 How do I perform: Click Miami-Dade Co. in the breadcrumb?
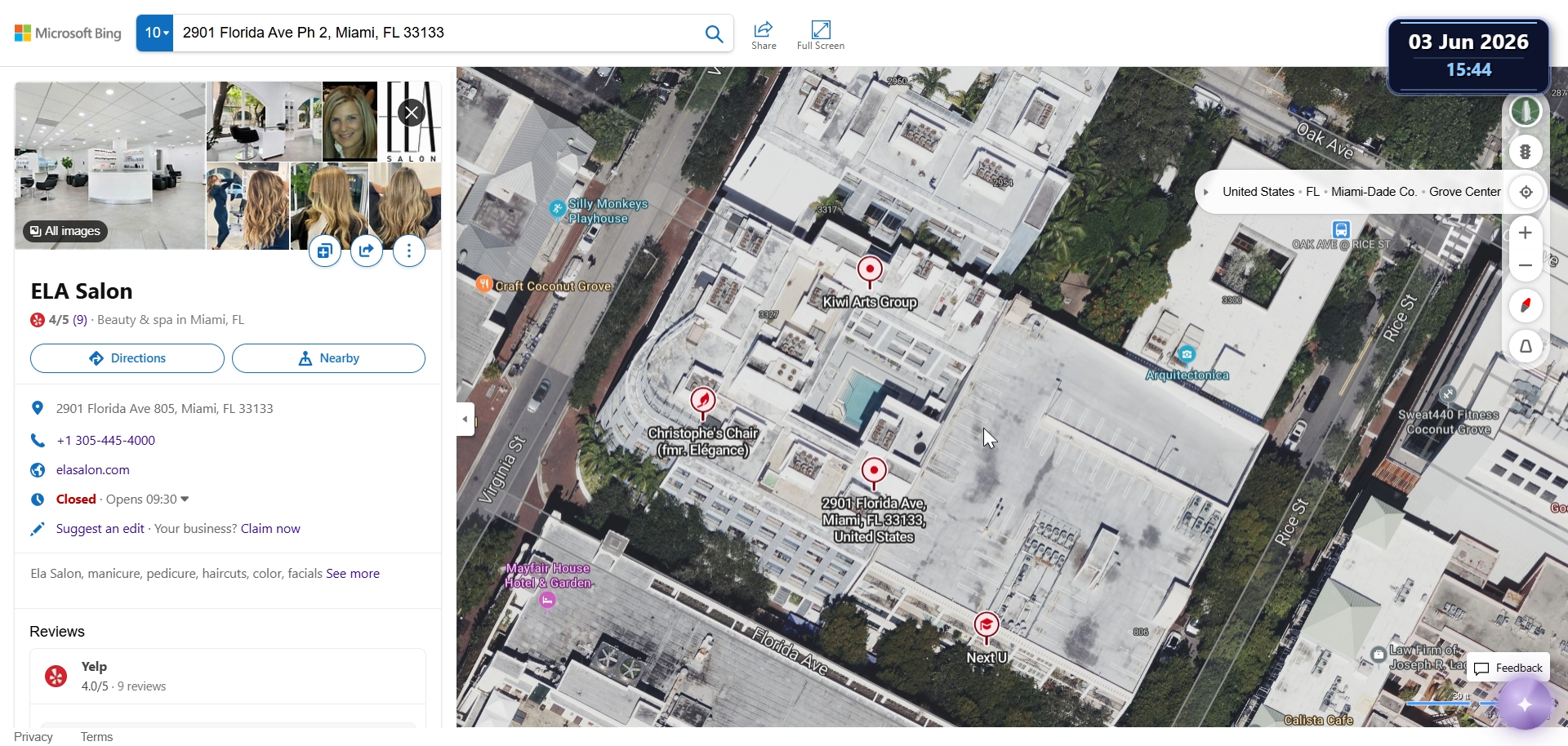pyautogui.click(x=1374, y=192)
